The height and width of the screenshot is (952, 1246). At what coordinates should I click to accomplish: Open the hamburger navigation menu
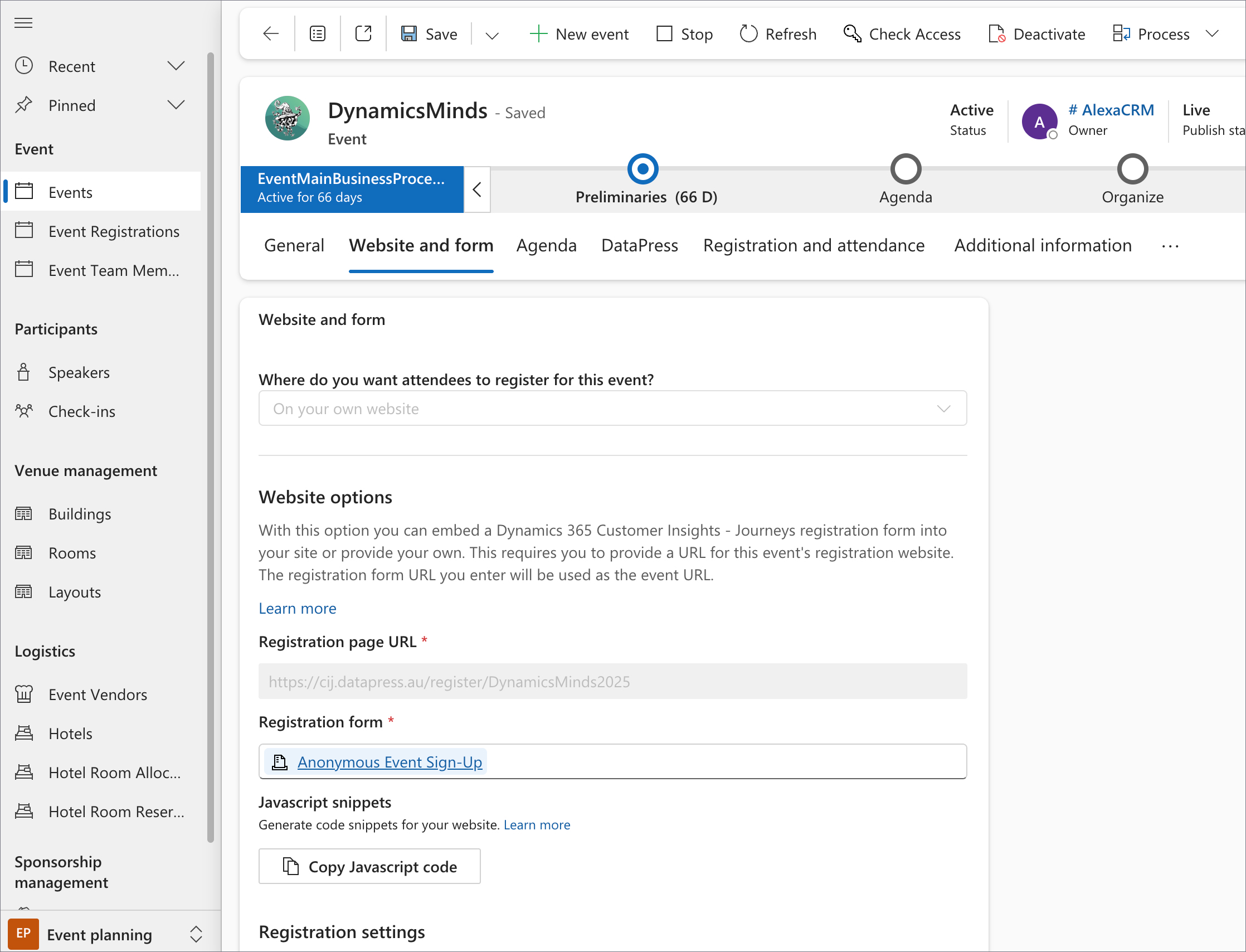point(23,23)
